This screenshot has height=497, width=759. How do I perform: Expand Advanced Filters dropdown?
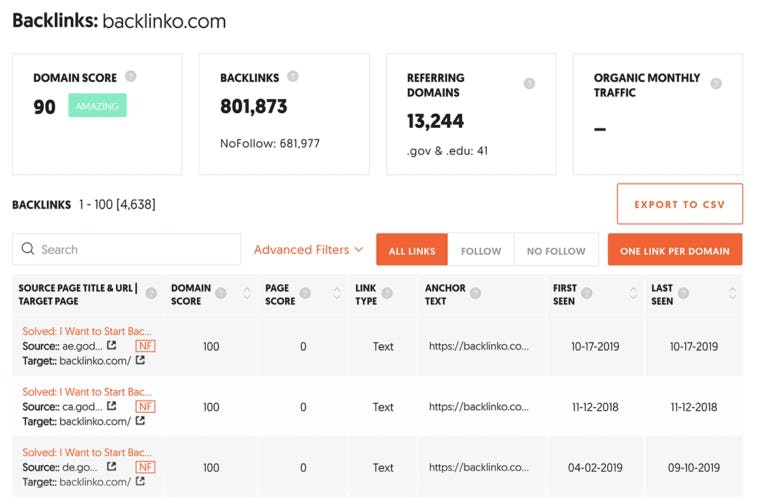coord(308,250)
